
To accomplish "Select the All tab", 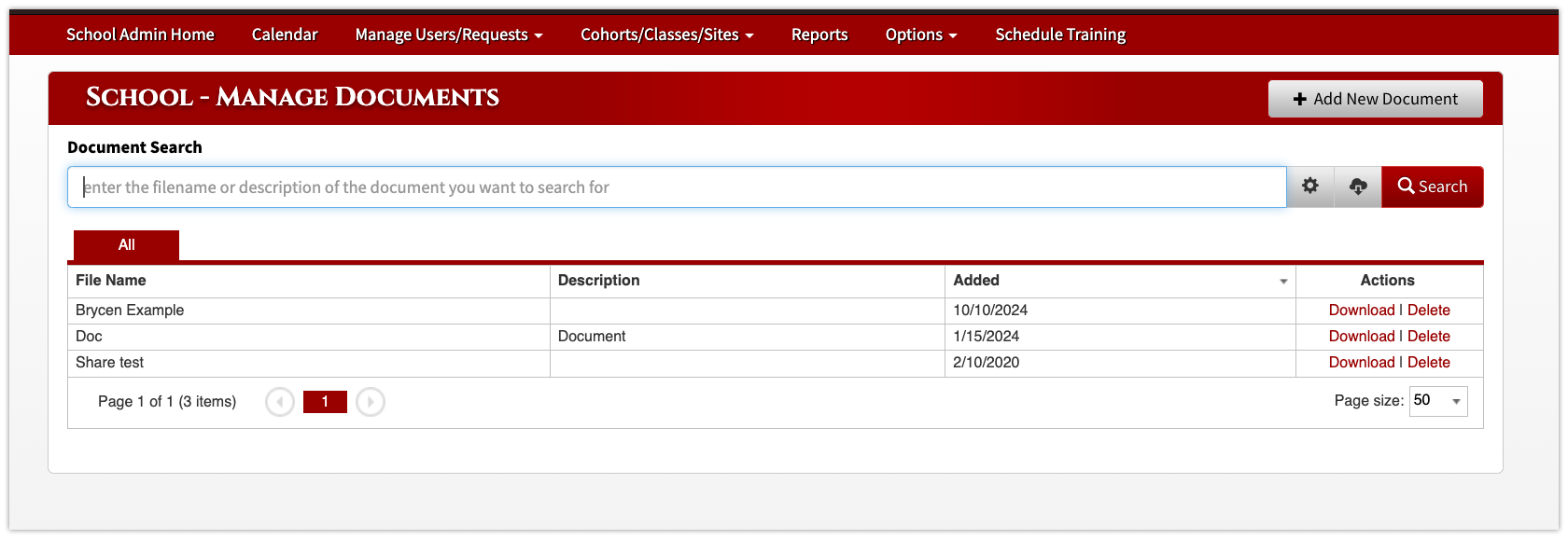I will tap(126, 245).
